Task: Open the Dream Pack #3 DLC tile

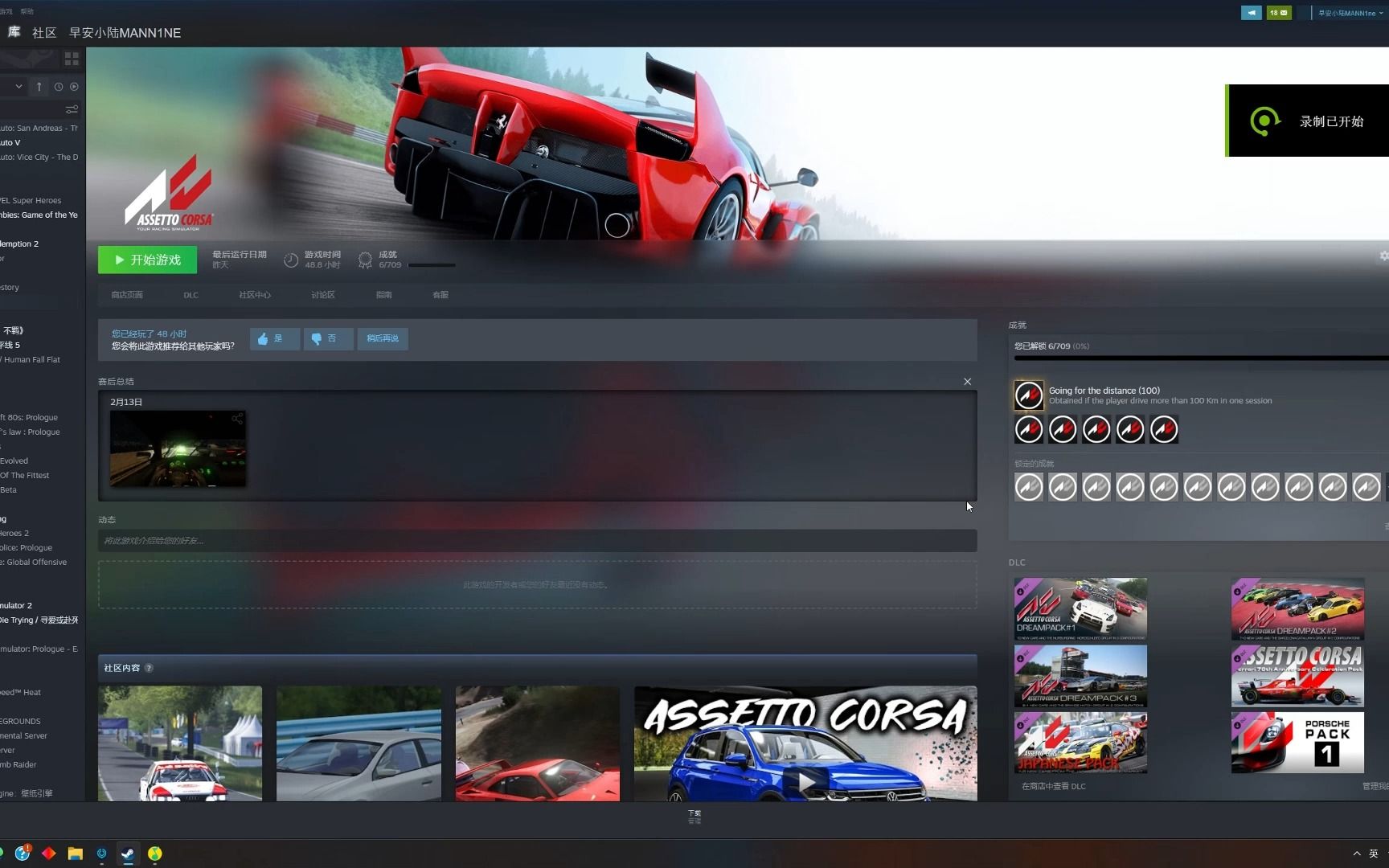Action: (1080, 676)
